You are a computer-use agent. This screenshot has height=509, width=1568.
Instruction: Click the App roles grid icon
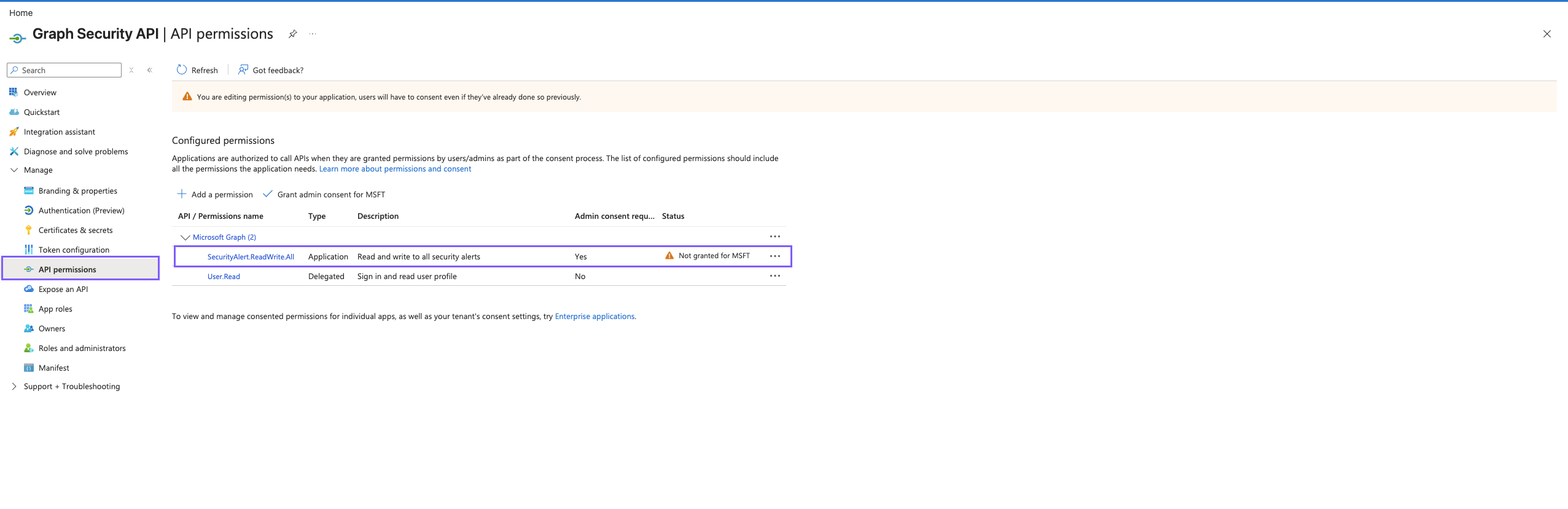[x=28, y=309]
